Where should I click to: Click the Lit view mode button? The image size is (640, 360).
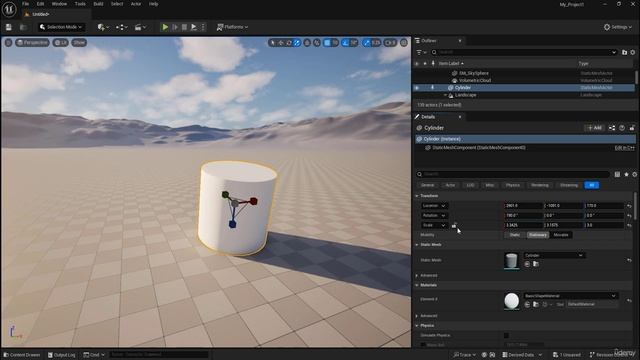[x=60, y=42]
